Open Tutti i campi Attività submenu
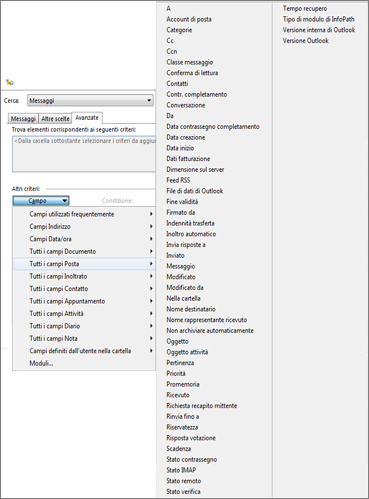The height and width of the screenshot is (499, 369). pyautogui.click(x=84, y=314)
